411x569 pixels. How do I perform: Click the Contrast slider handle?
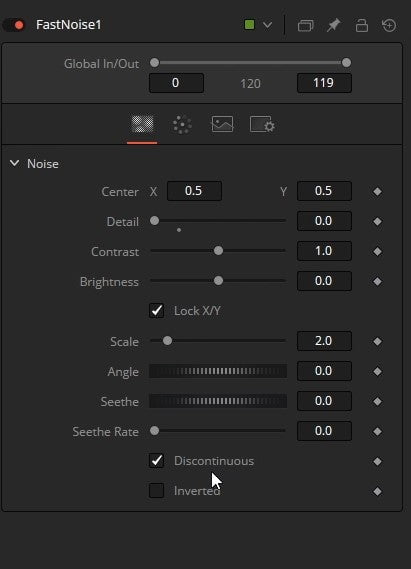[x=218, y=251]
